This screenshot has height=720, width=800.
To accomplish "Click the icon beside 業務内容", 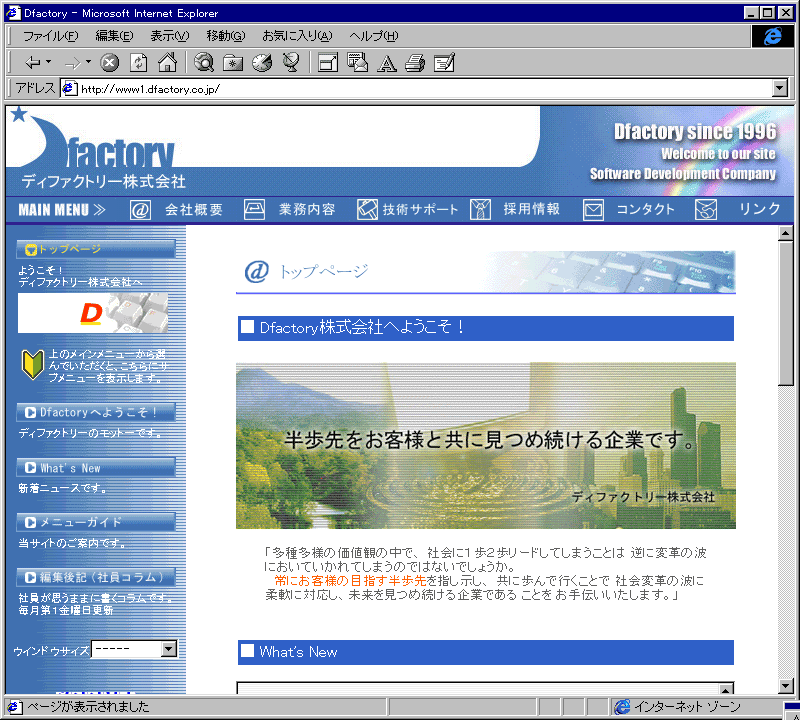I will 254,210.
